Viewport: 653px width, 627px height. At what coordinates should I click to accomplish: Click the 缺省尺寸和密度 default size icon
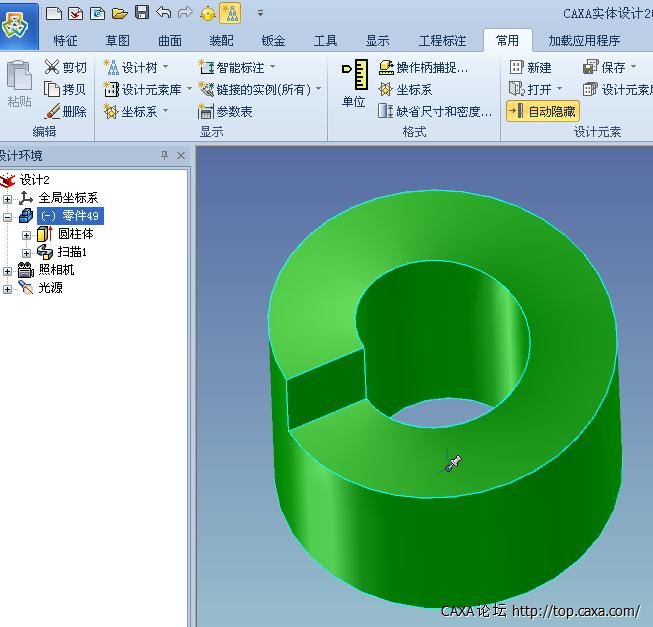coord(386,112)
